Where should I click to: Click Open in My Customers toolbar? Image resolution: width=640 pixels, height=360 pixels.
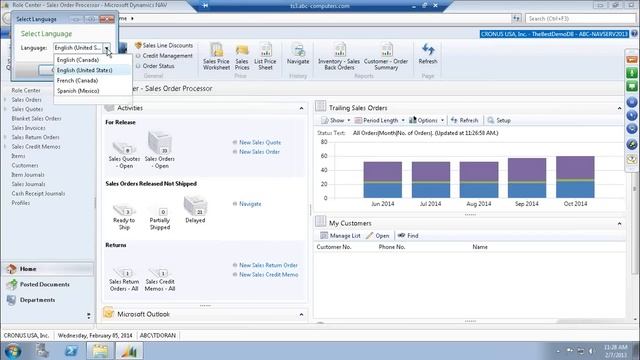coord(378,236)
